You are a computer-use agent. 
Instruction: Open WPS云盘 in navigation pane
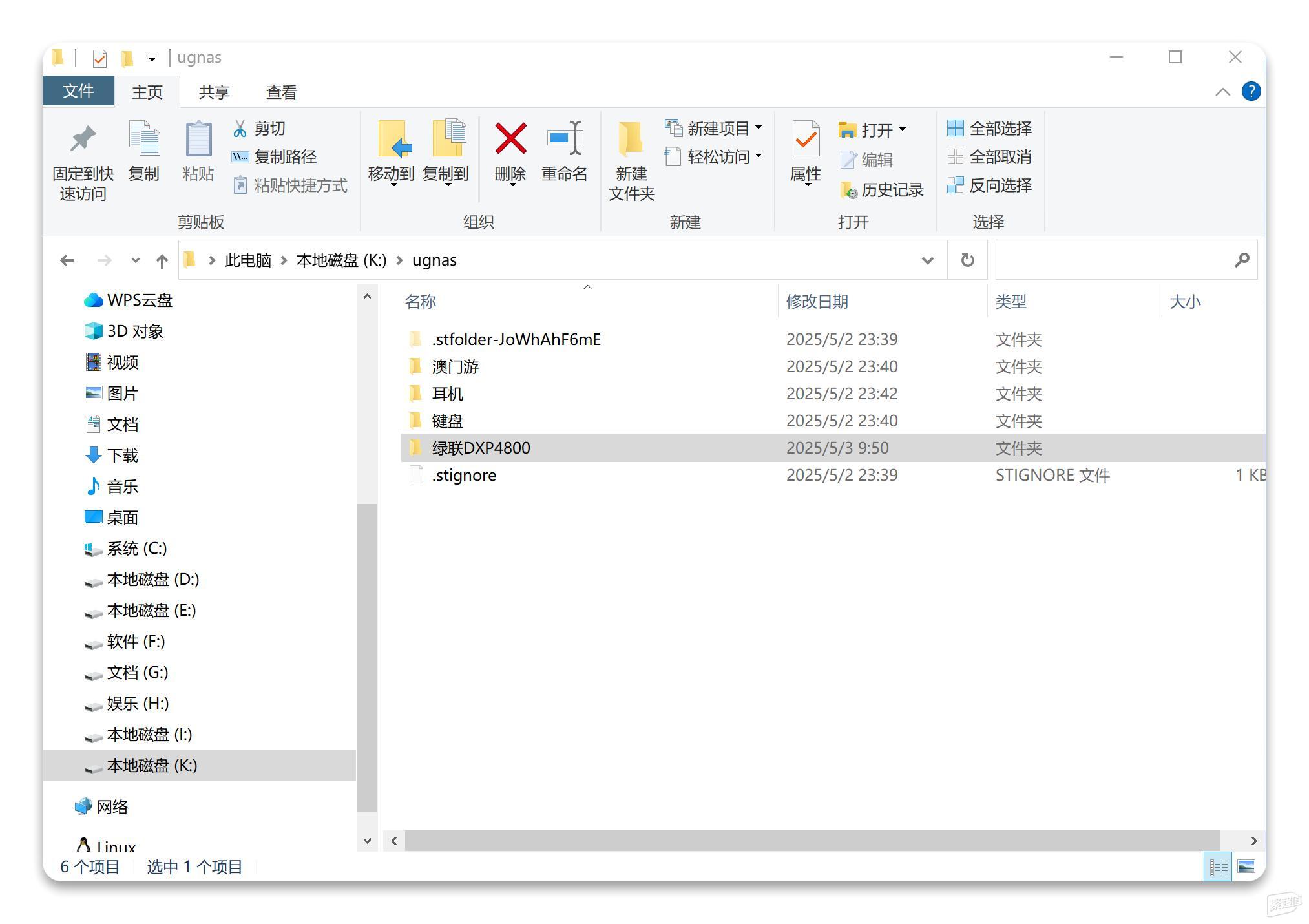129,300
